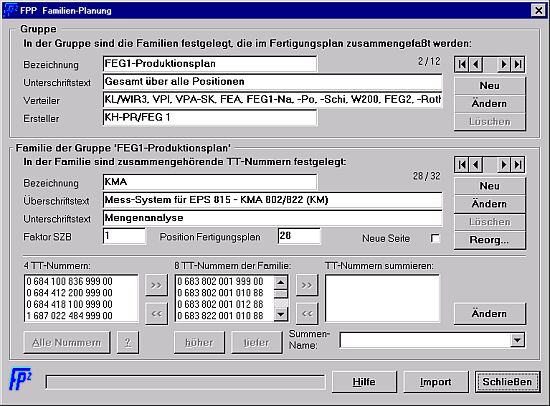Create new group with Neu button
Image resolution: width=550 pixels, height=406 pixels.
(490, 86)
